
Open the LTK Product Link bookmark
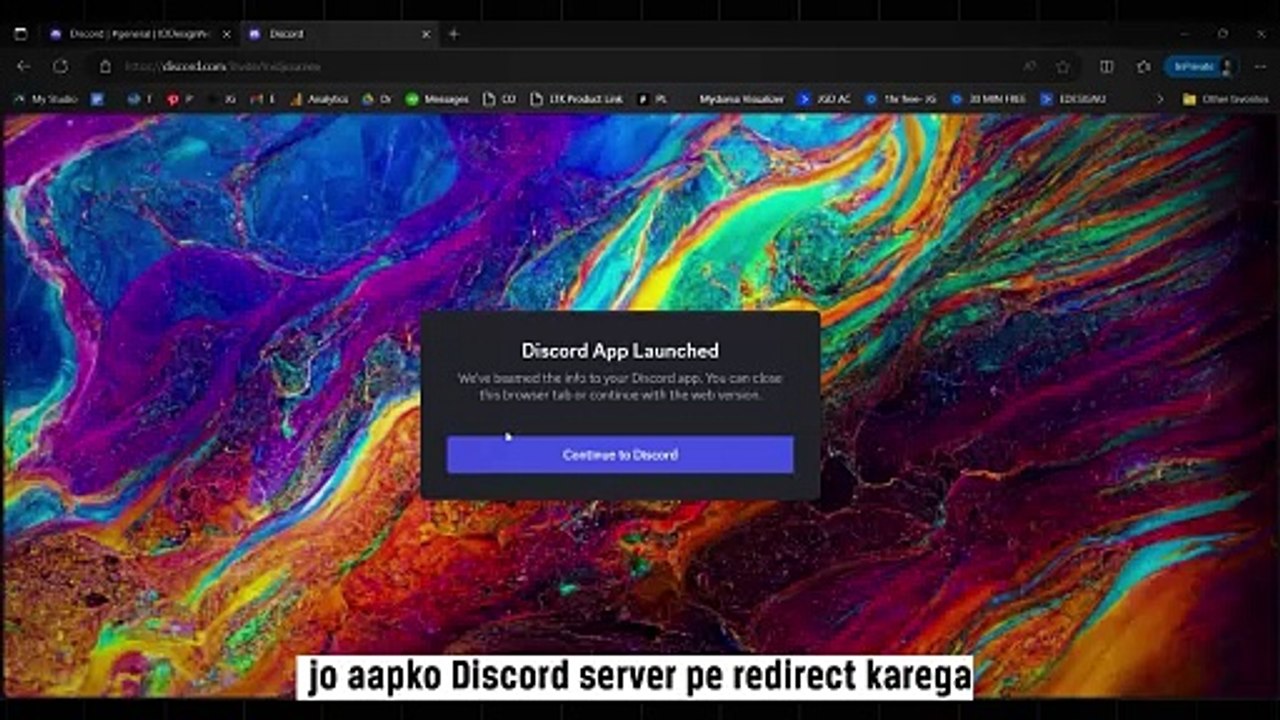tap(576, 100)
